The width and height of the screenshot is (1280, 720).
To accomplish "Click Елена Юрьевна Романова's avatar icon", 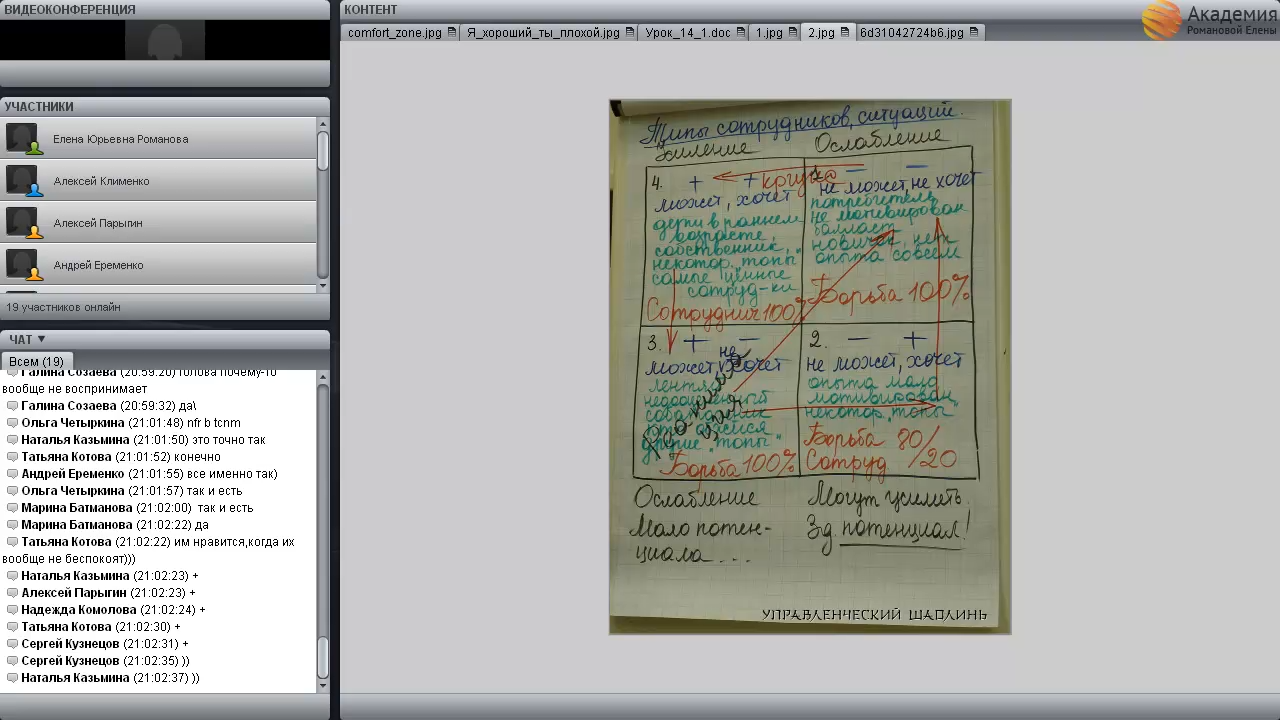I will (x=23, y=139).
